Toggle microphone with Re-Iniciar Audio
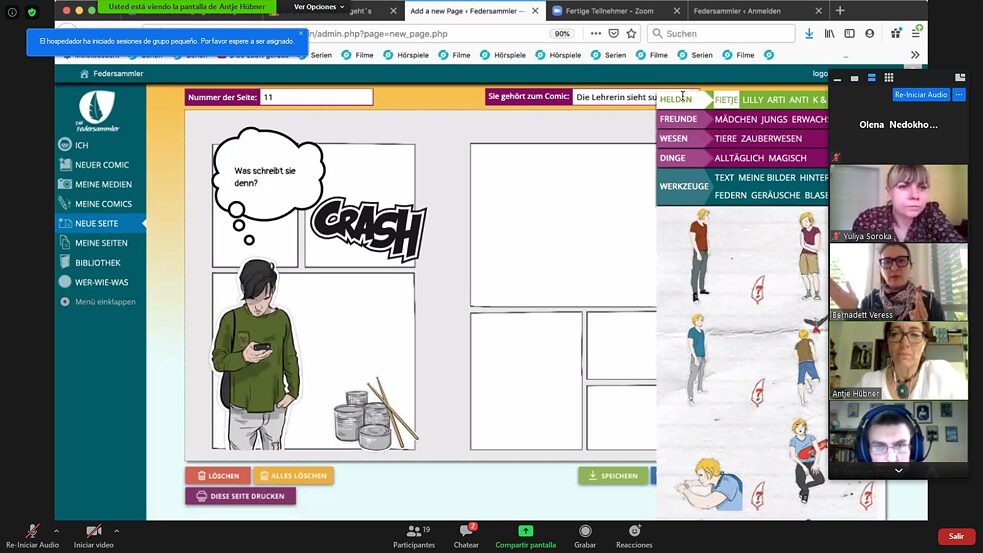983x553 pixels. (32, 531)
